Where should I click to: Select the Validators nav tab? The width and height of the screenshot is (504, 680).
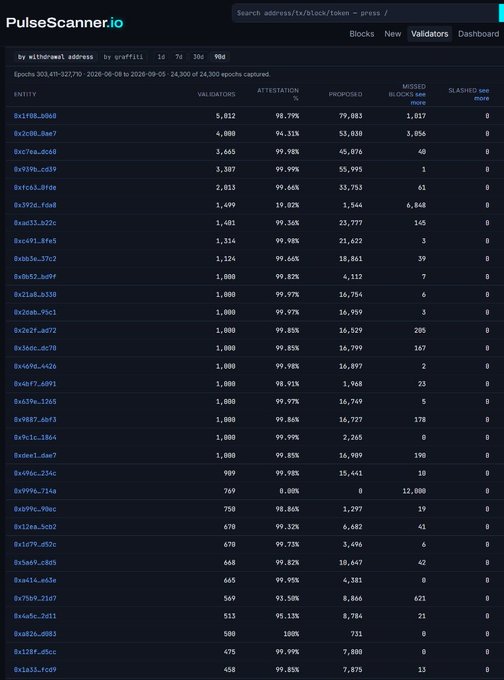429,34
